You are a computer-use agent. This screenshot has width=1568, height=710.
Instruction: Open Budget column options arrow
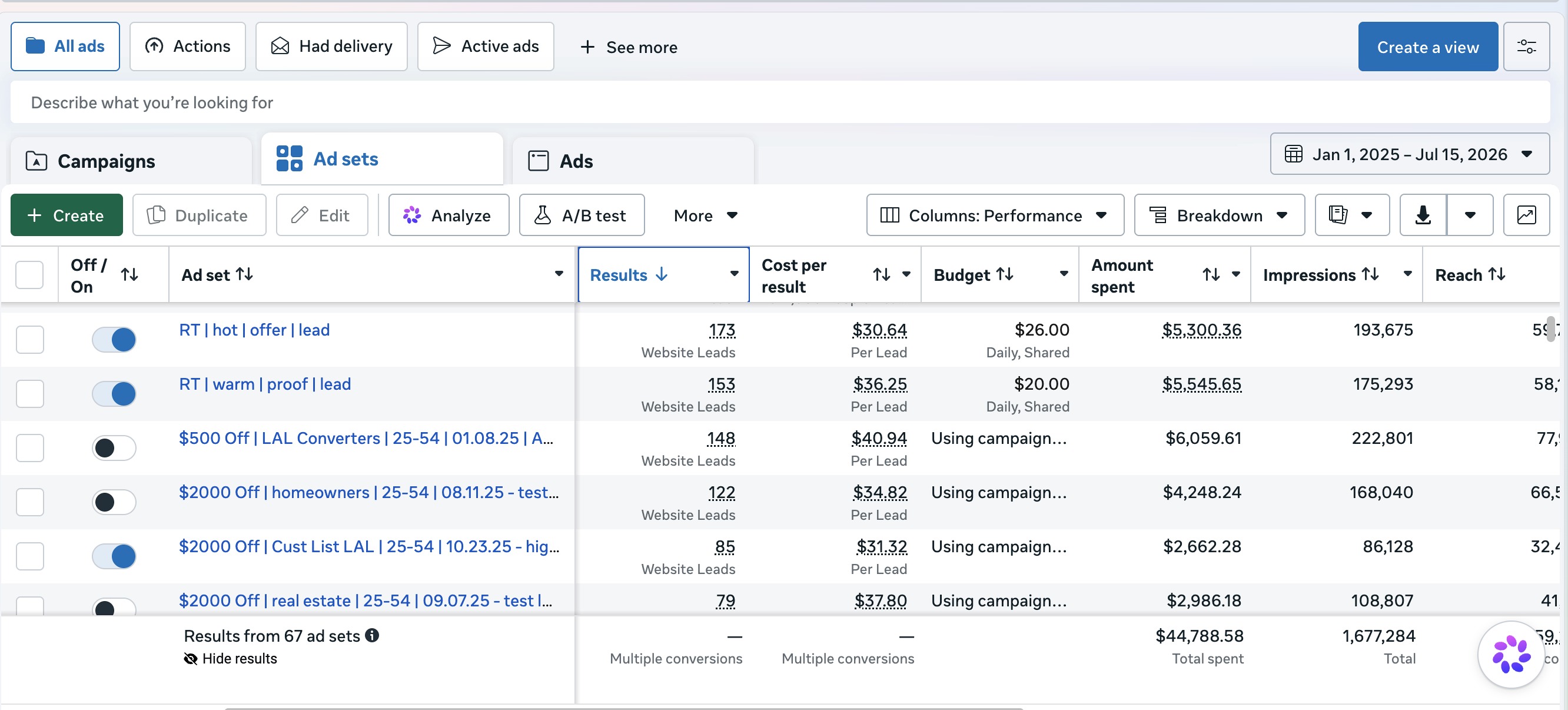(x=1064, y=274)
